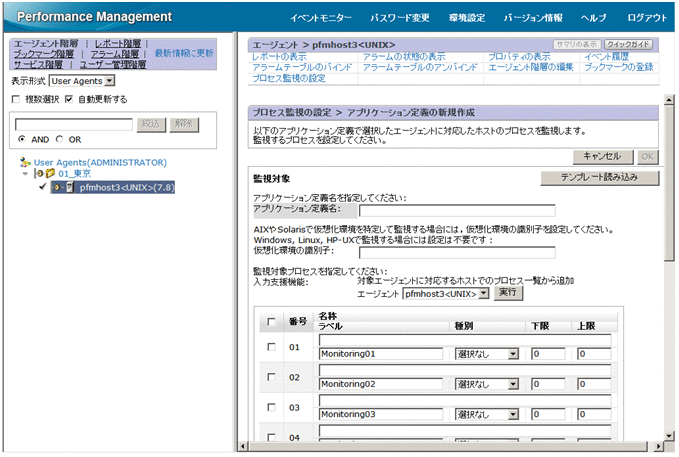The width and height of the screenshot is (679, 457).
Task: Select the OR radio button
Action: [x=60, y=139]
